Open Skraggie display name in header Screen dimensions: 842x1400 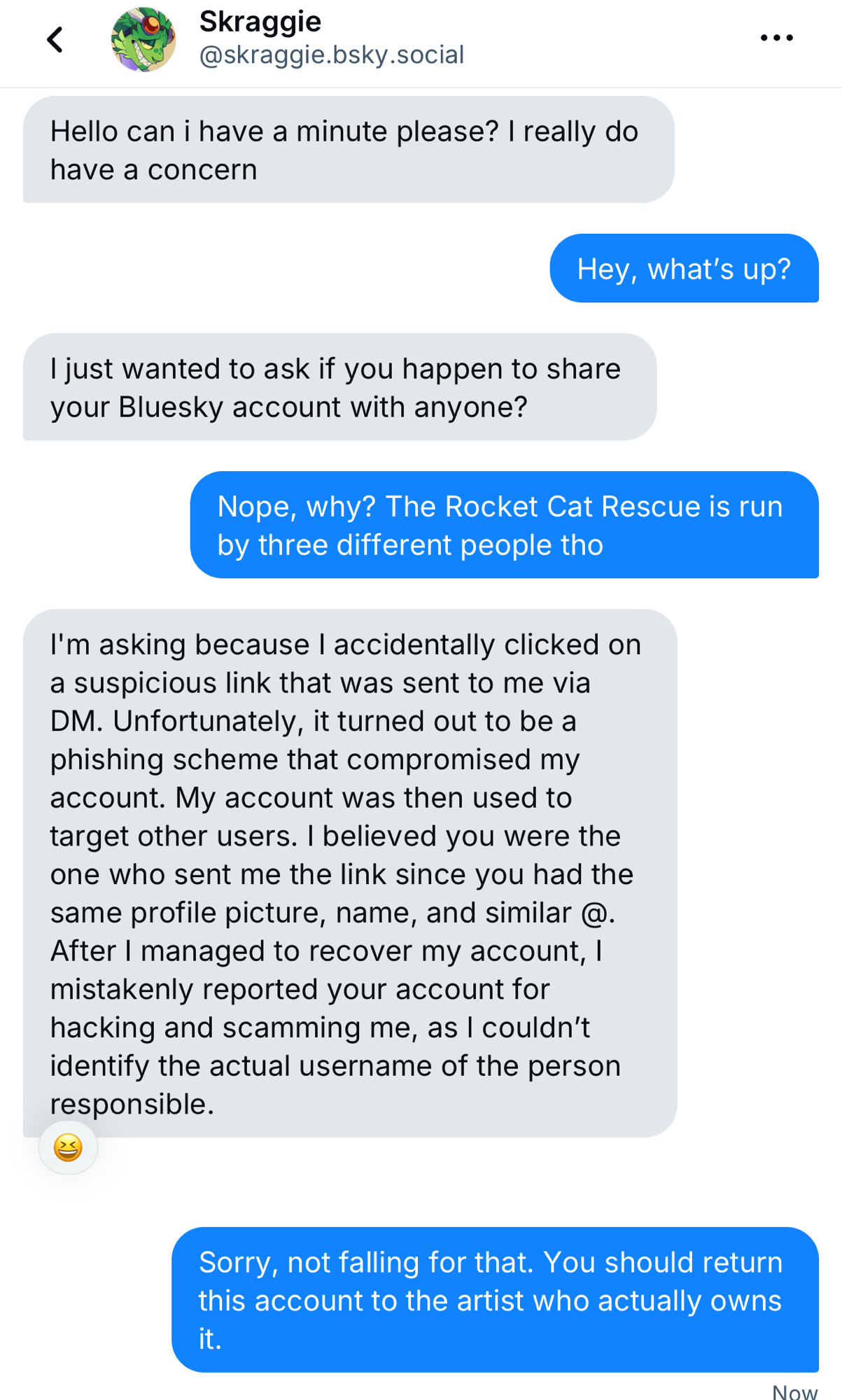pos(260,22)
